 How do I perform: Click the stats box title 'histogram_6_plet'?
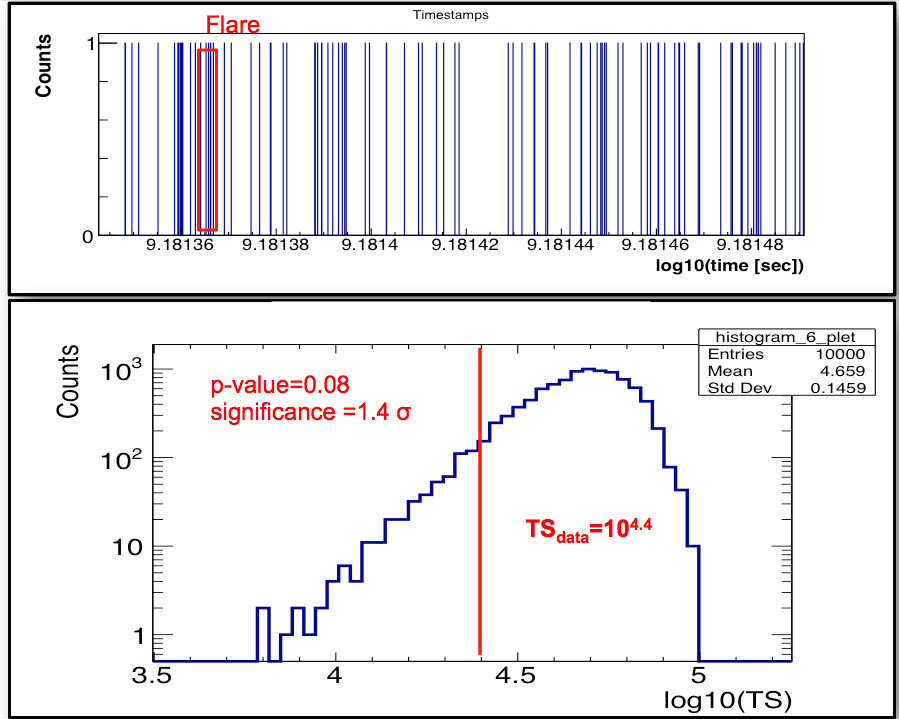[x=785, y=337]
